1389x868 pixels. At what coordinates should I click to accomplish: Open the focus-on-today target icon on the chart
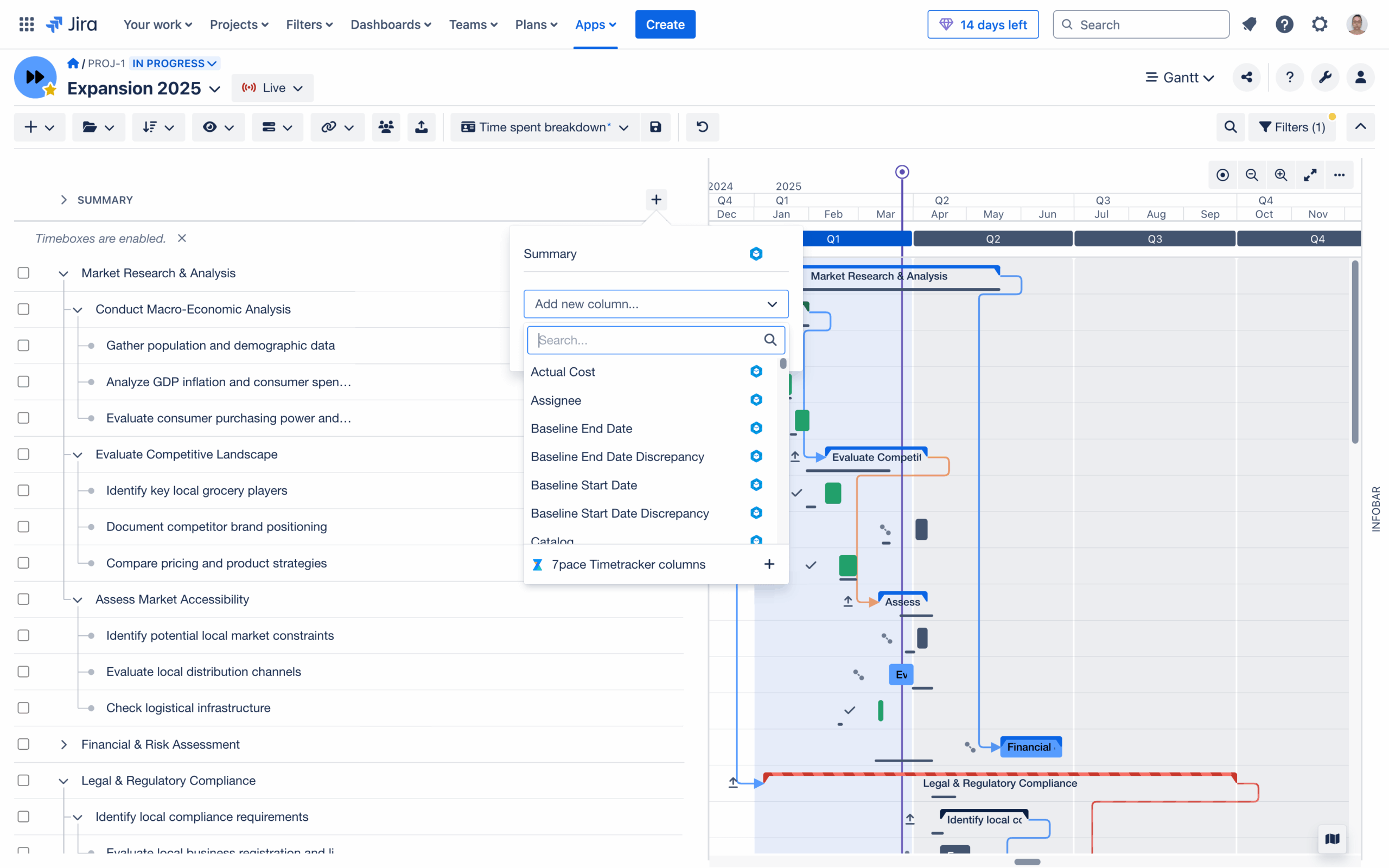pyautogui.click(x=1222, y=175)
